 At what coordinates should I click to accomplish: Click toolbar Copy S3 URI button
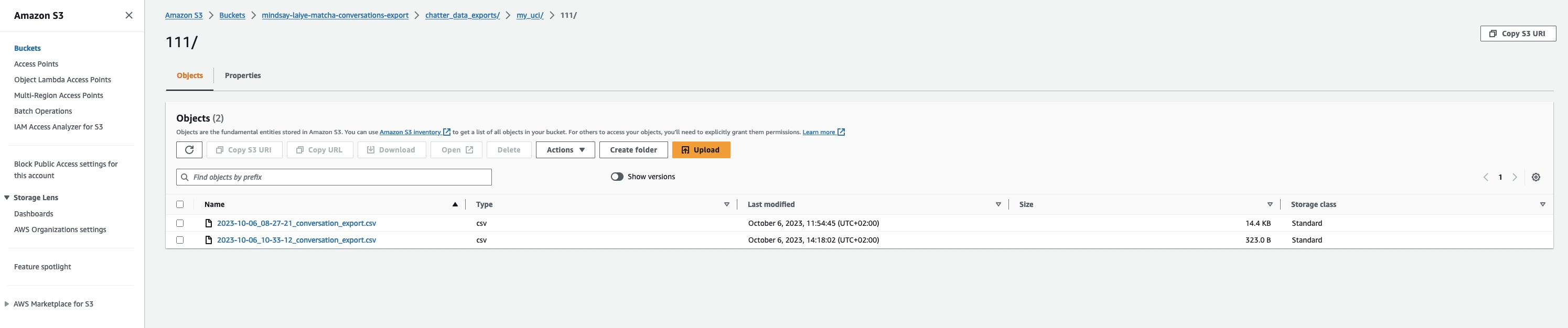click(x=244, y=150)
